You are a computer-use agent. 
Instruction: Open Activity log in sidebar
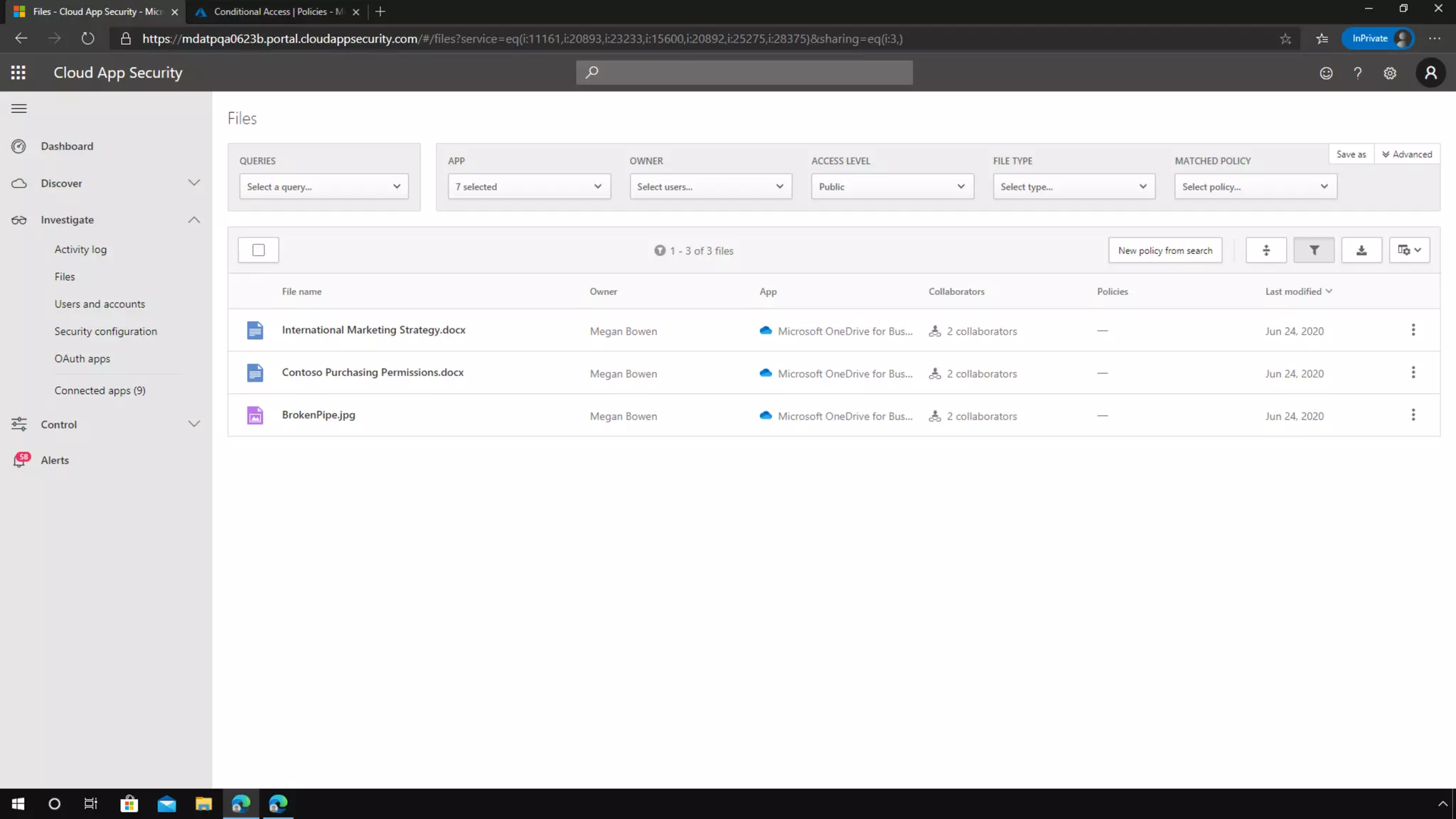pos(80,250)
